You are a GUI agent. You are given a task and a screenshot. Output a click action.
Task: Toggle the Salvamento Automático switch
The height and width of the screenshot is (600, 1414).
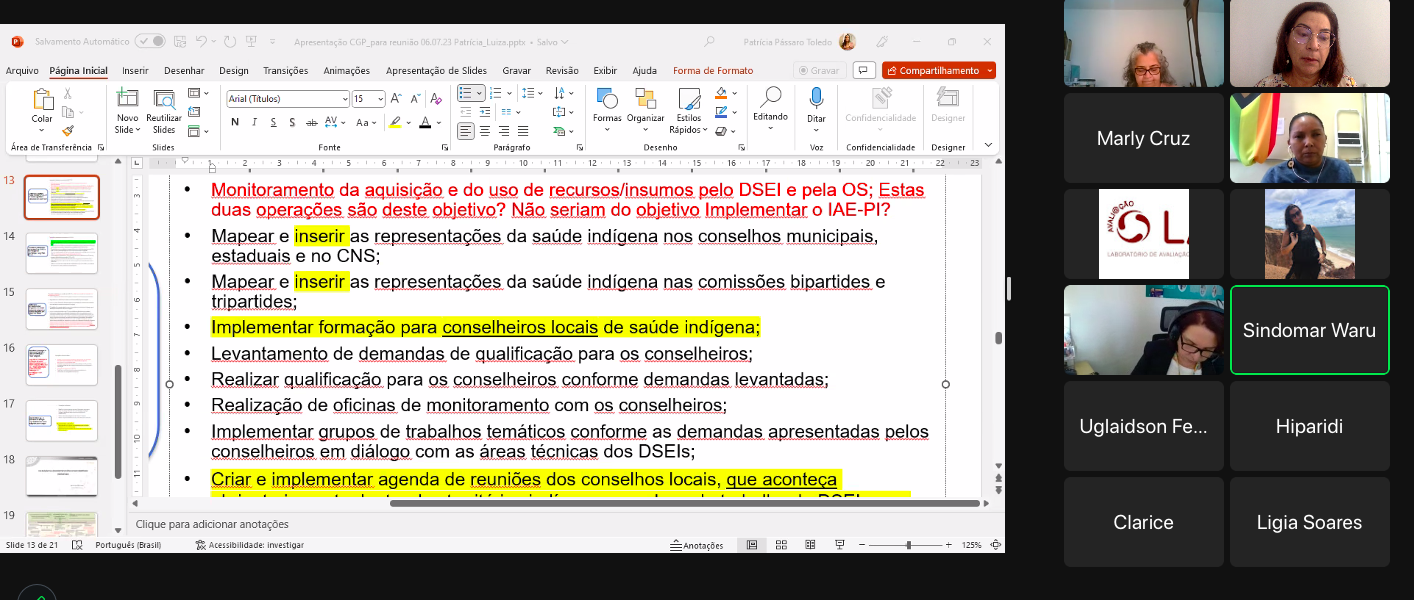pyautogui.click(x=151, y=42)
